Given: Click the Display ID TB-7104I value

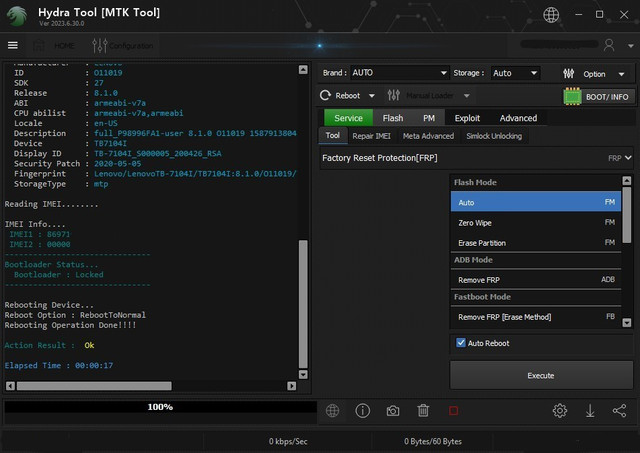Looking at the screenshot, I should 158,153.
